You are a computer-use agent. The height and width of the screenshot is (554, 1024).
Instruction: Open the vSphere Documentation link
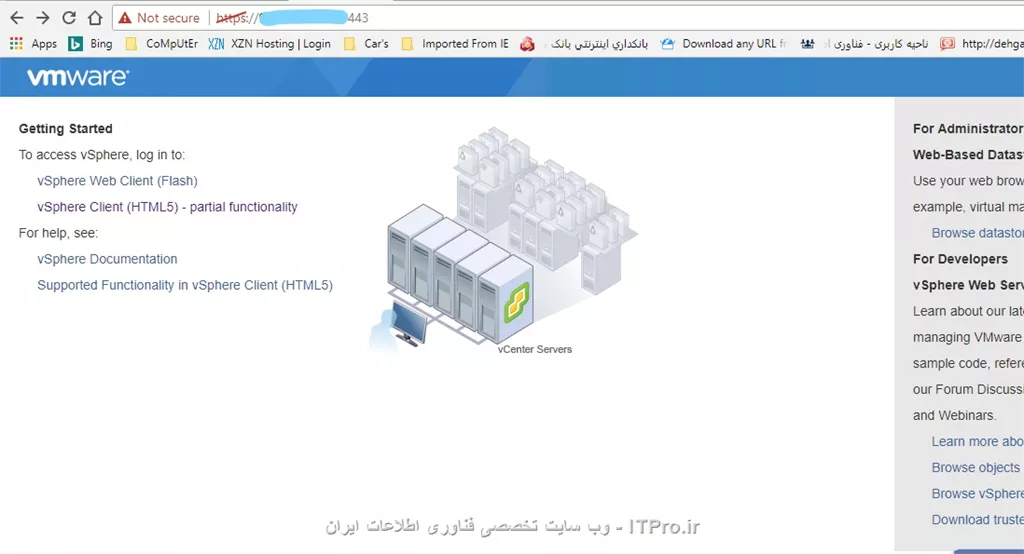[x=107, y=259]
